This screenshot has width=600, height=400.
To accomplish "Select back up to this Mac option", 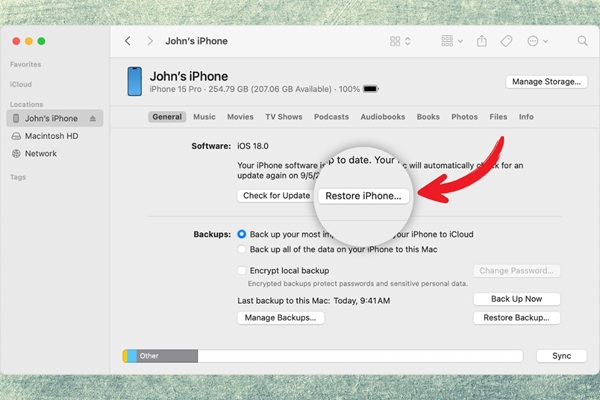I will click(x=241, y=249).
